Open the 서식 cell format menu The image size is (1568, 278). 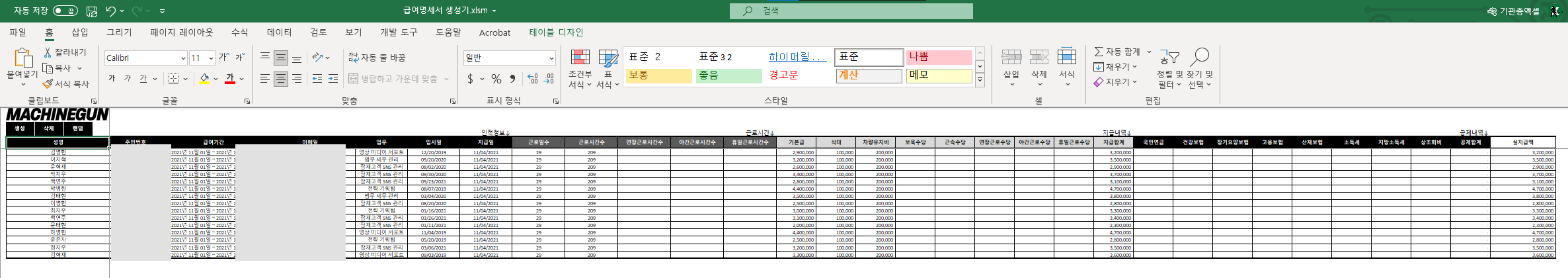point(1067,68)
